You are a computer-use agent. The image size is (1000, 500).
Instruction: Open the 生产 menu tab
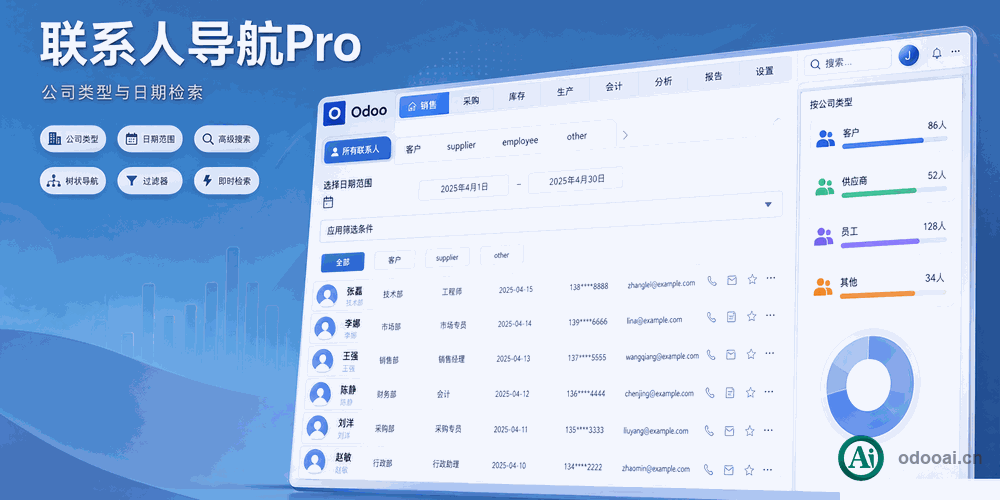click(565, 92)
